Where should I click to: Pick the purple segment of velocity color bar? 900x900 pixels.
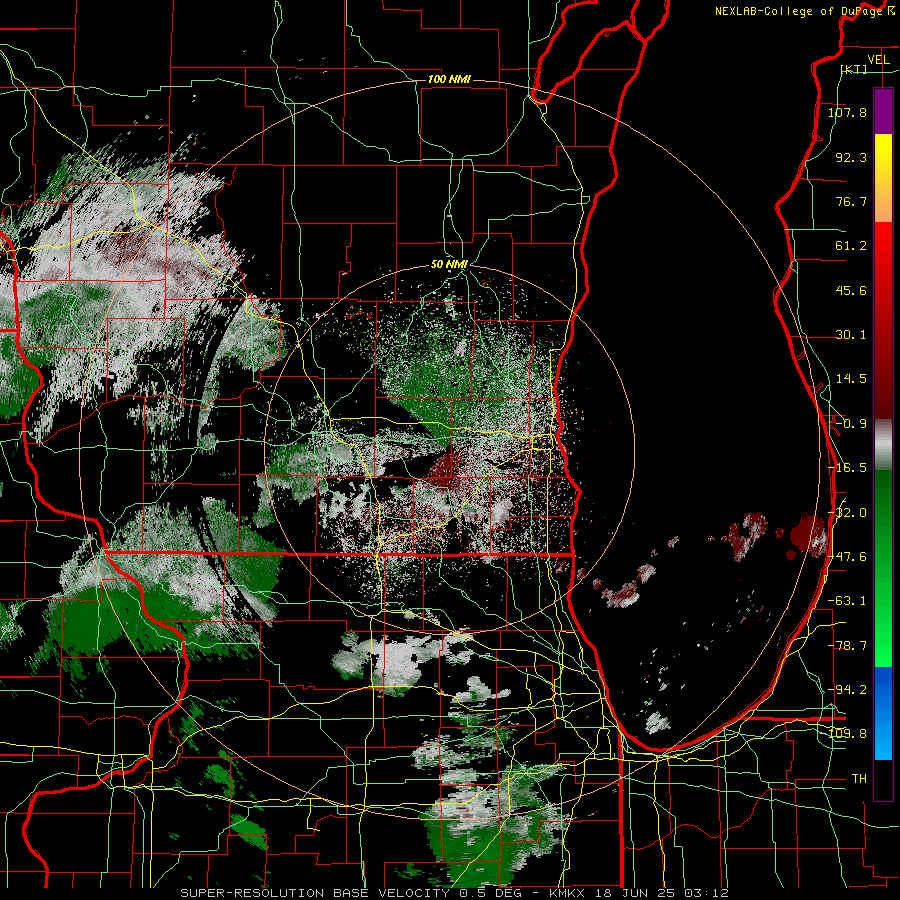pyautogui.click(x=883, y=111)
